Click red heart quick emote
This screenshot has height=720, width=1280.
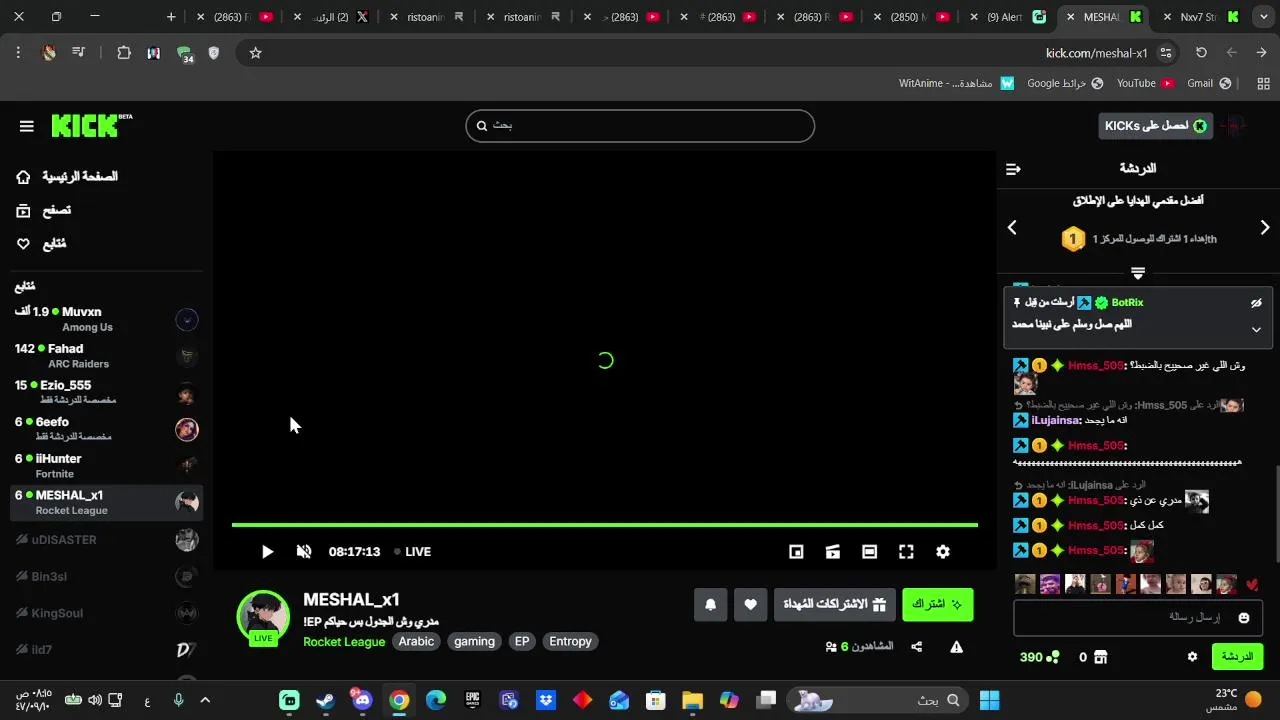pos(1252,585)
